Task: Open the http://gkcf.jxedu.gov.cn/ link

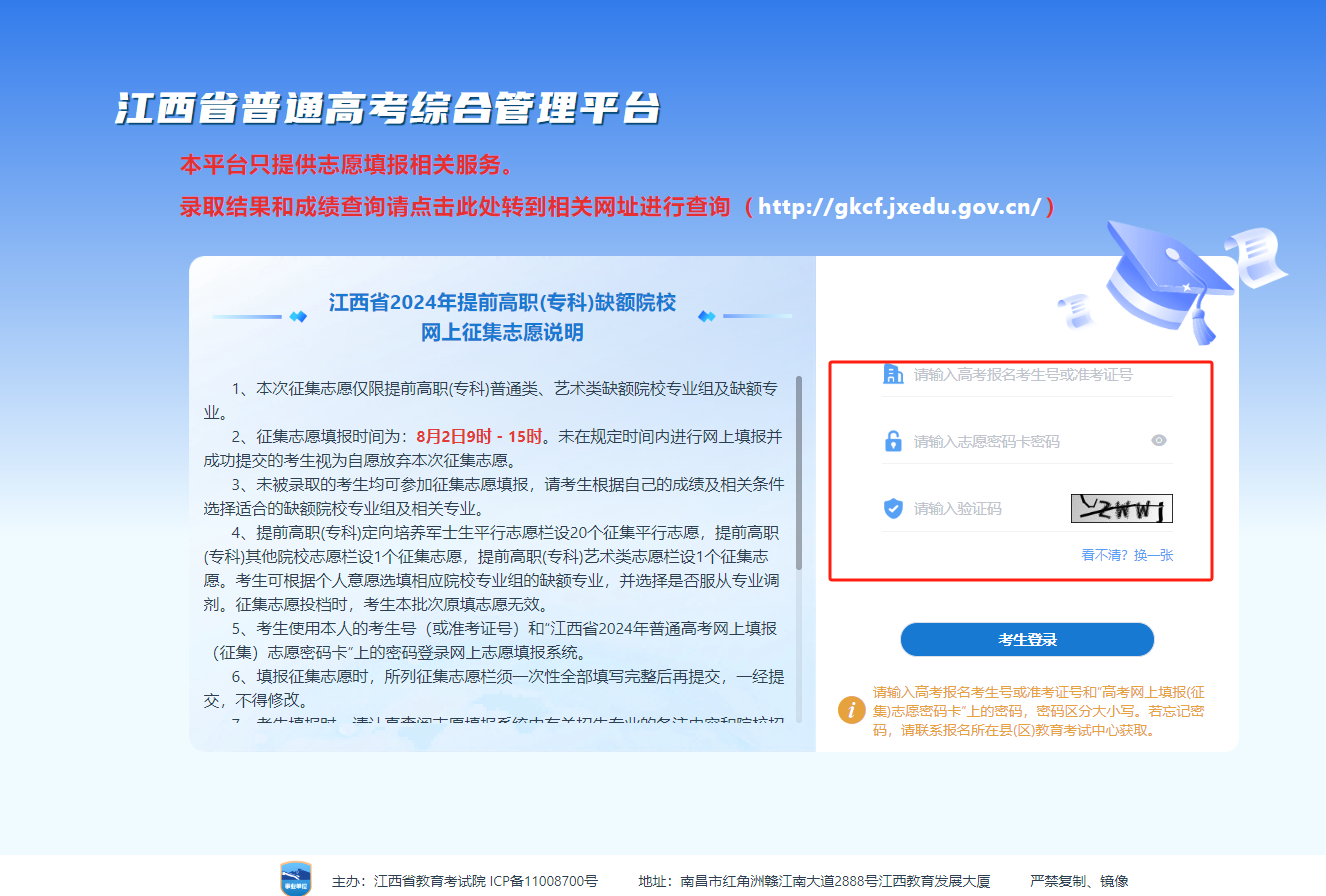Action: tap(900, 207)
